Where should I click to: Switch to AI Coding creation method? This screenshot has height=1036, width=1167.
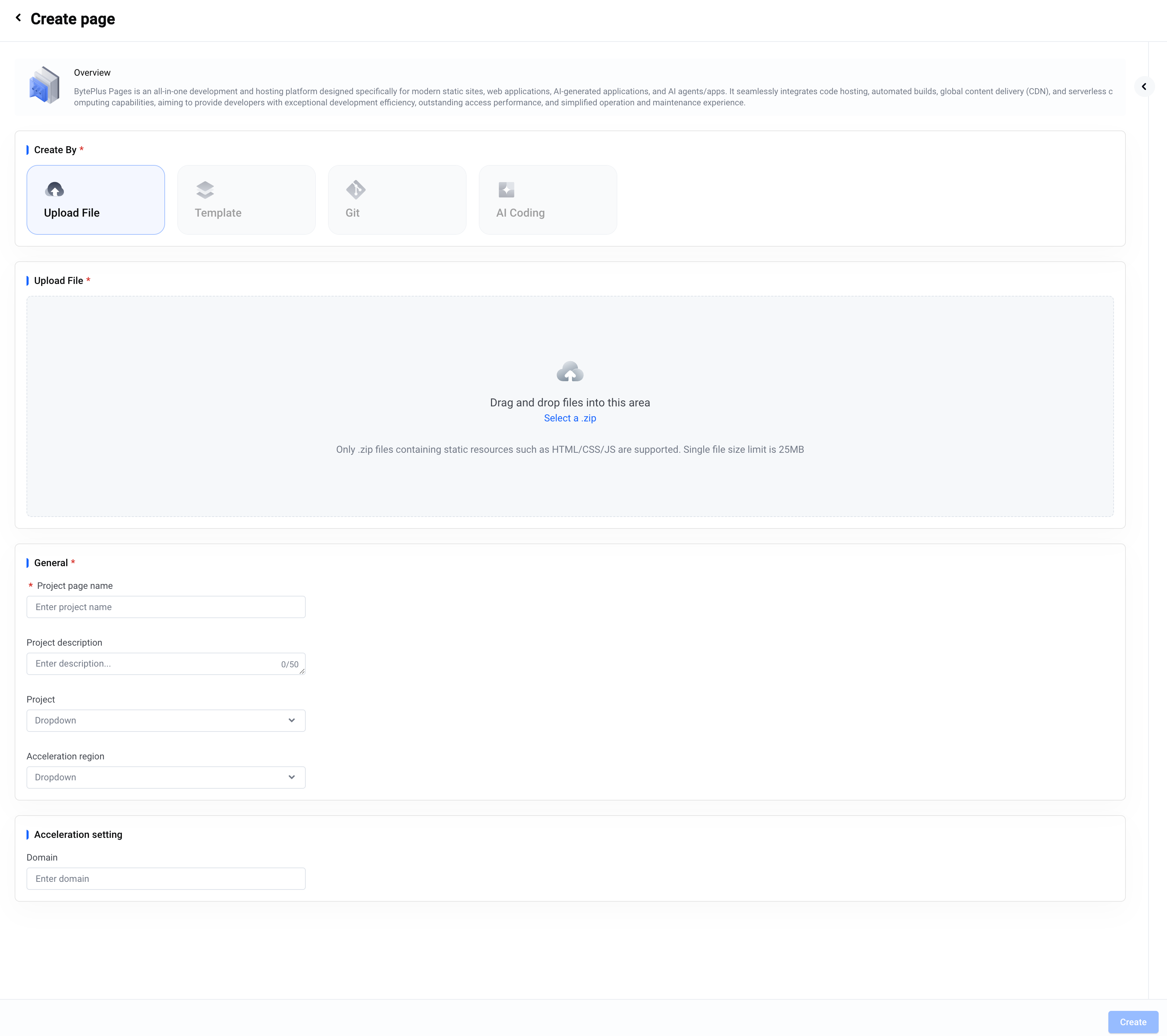pyautogui.click(x=548, y=200)
